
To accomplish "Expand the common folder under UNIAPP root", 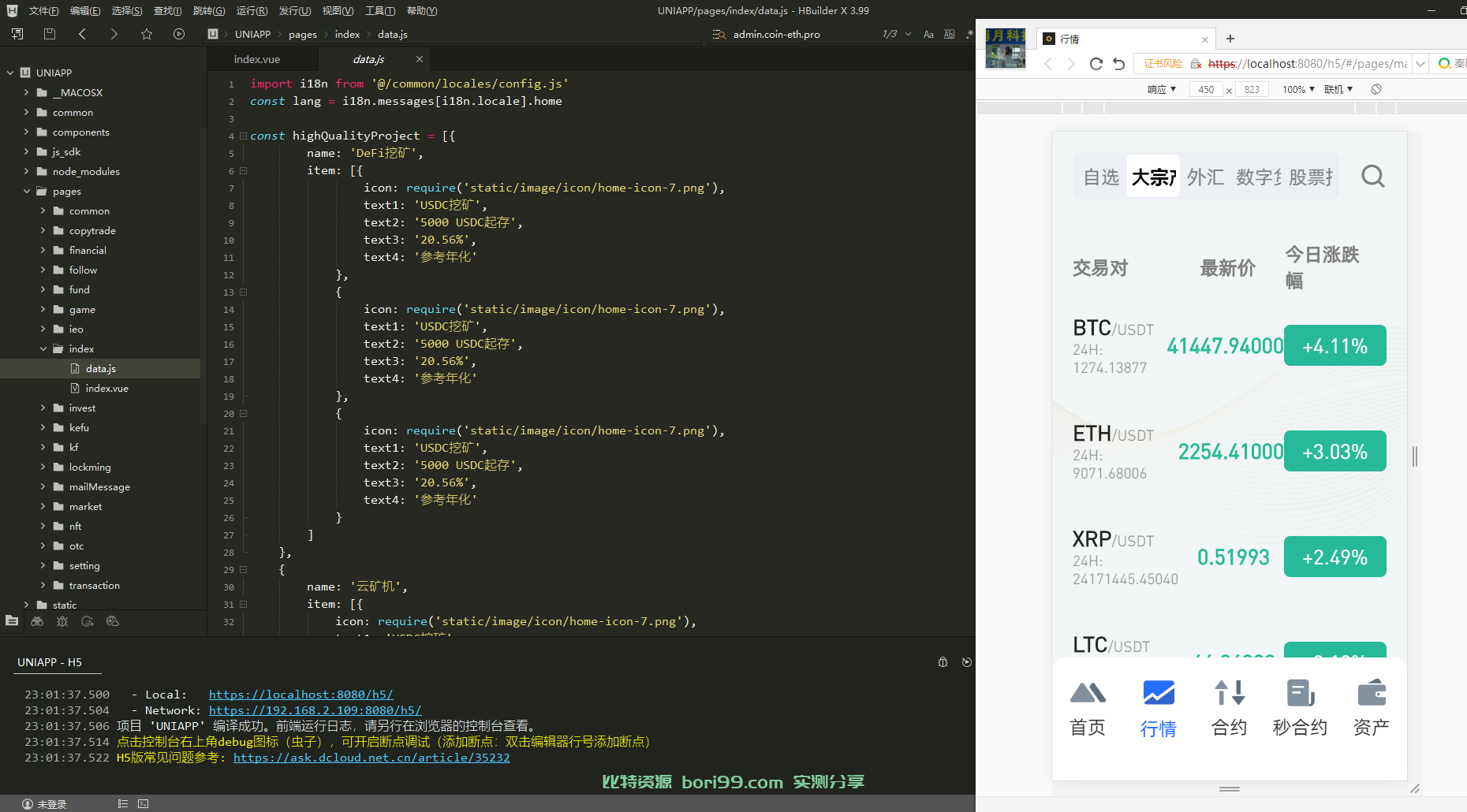I will coord(26,112).
